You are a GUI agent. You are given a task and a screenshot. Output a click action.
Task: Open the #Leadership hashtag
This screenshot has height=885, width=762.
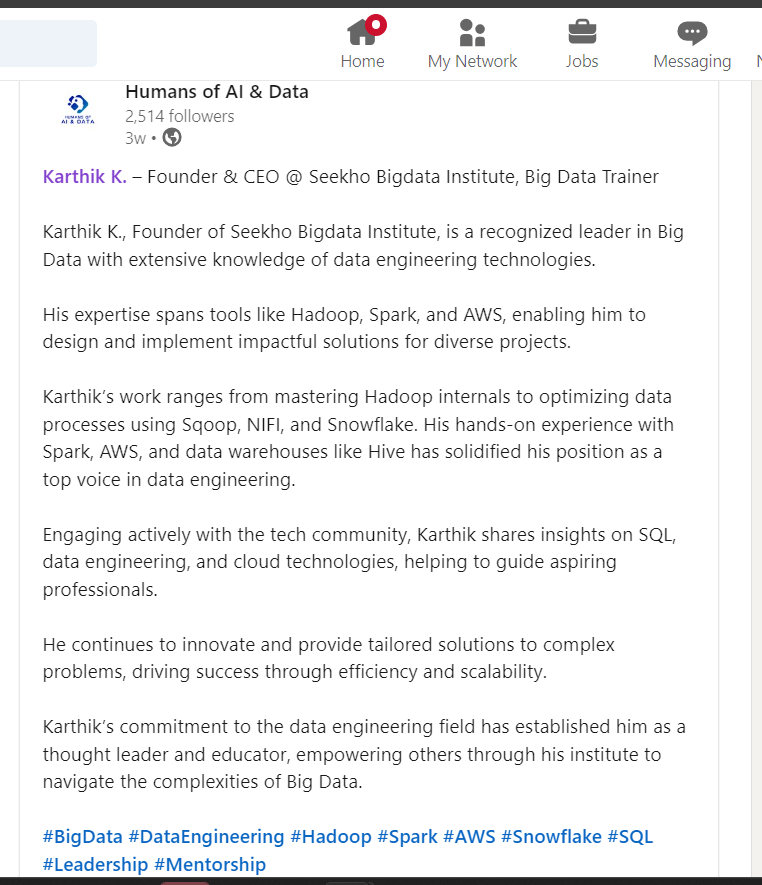95,864
